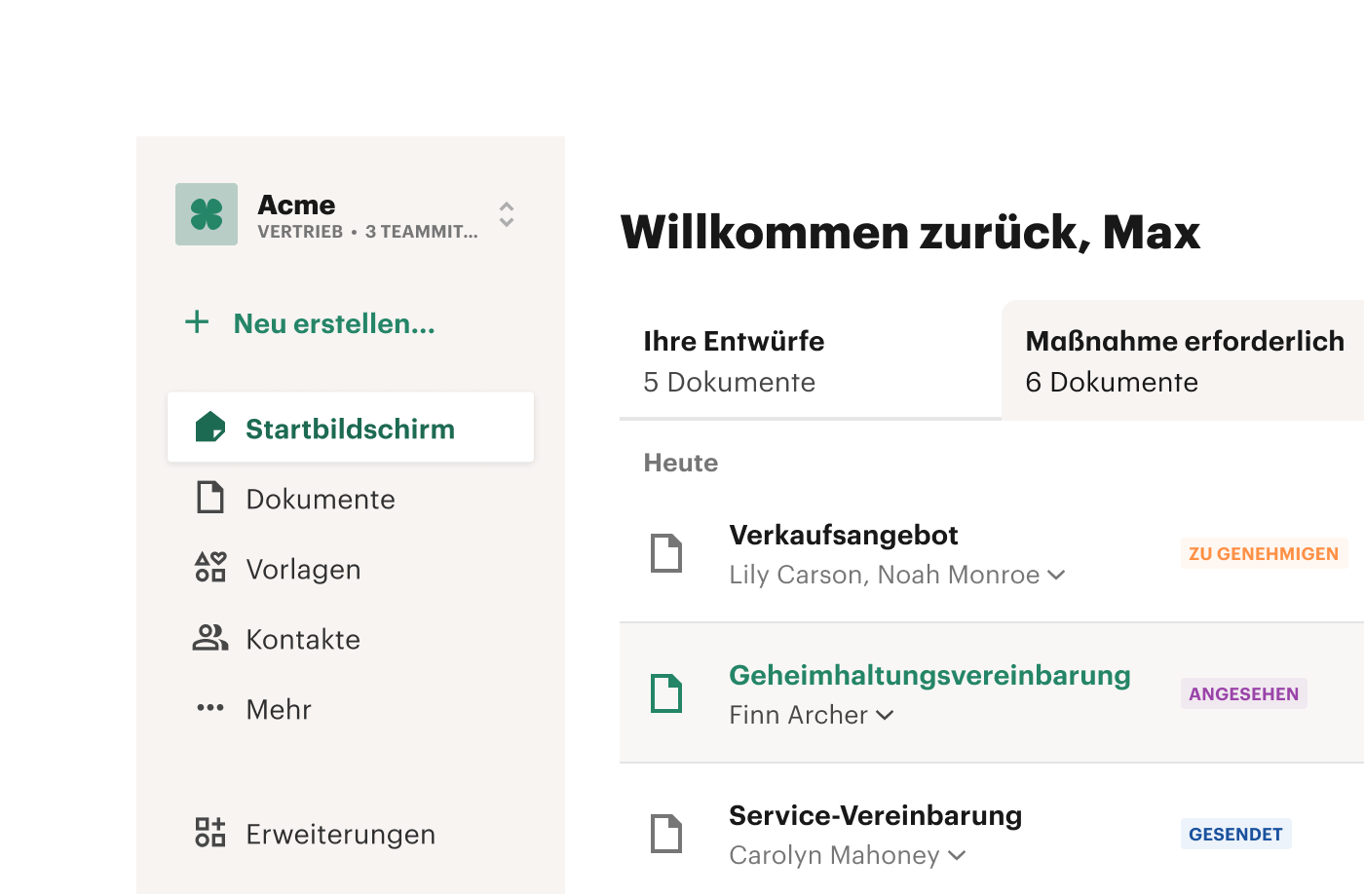Open Startbildschirm in the sidebar
This screenshot has width=1364, height=896.
(351, 428)
